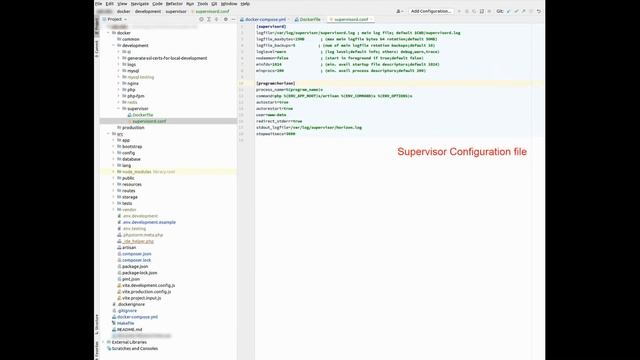Open the Git menu

click(x=214, y=4)
